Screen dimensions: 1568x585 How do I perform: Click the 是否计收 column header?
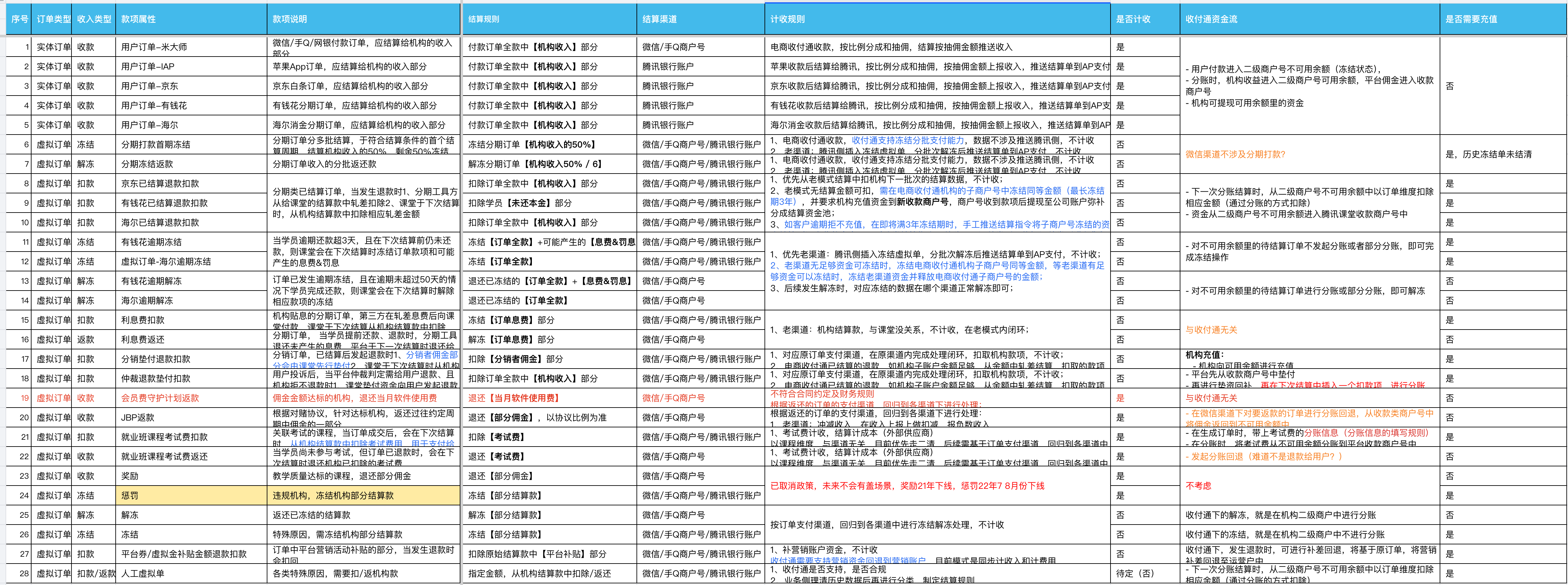pyautogui.click(x=1145, y=19)
